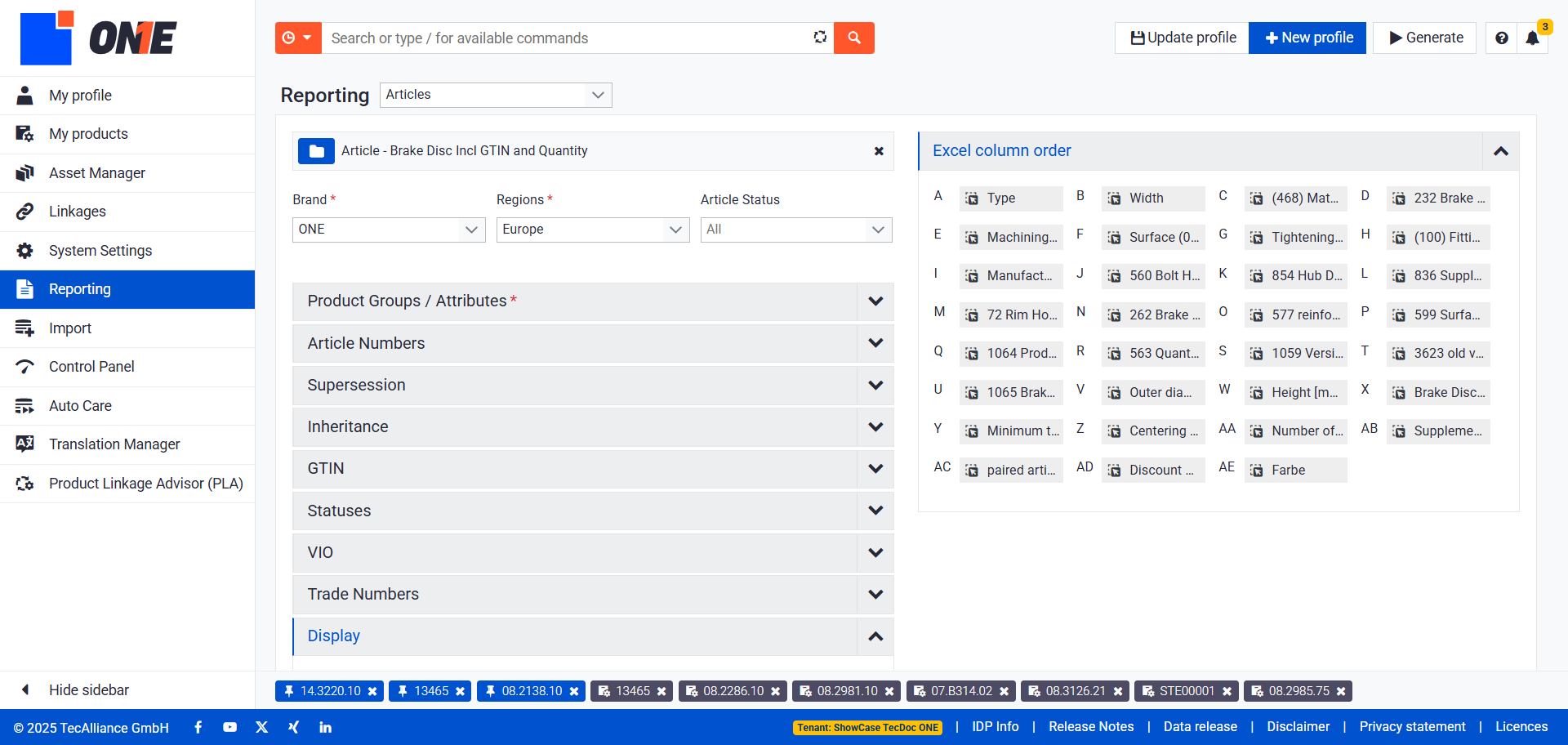Open the notifications bell icon
Viewport: 1568px width, 745px height.
[x=1532, y=38]
